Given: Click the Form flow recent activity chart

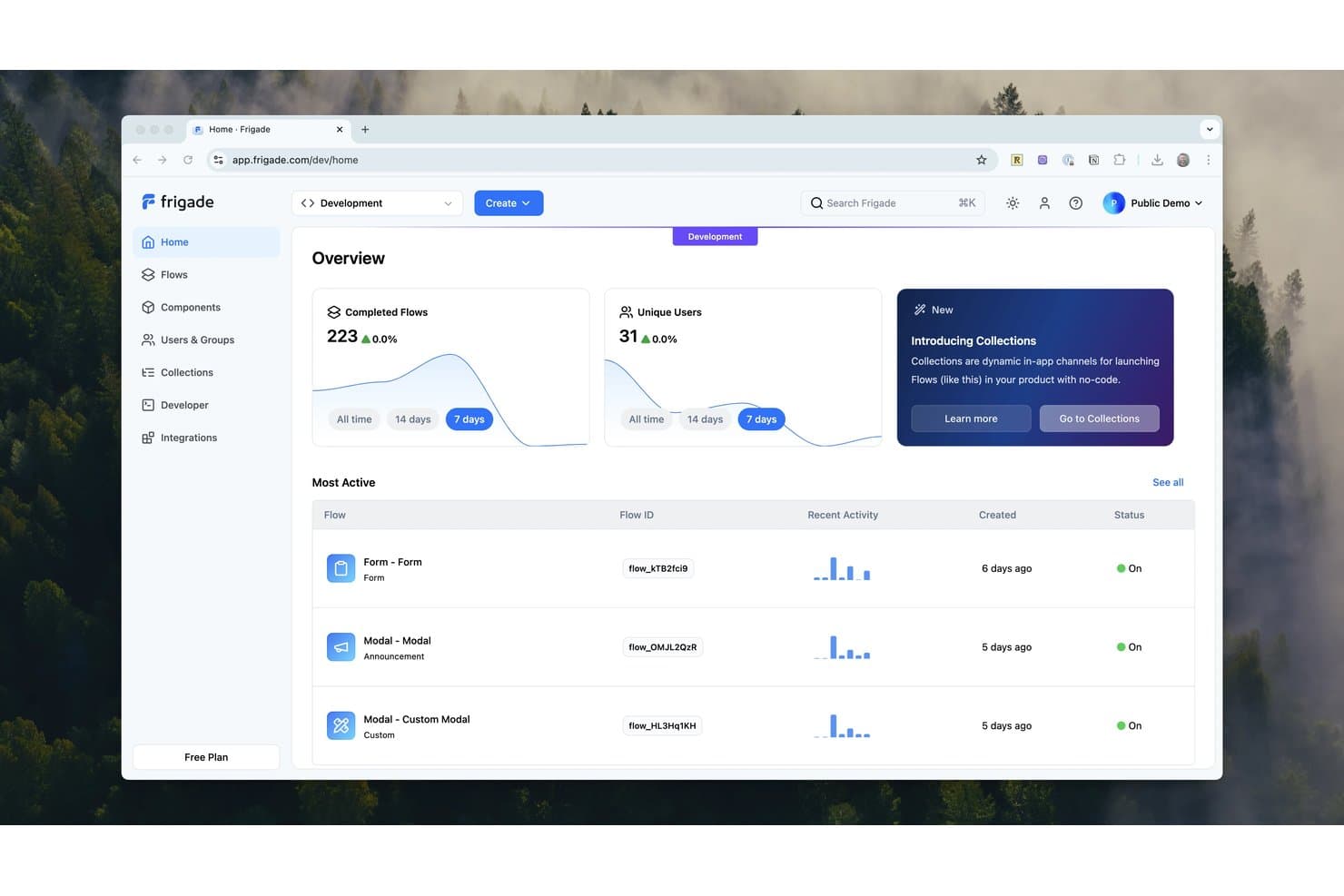Looking at the screenshot, I should [842, 568].
